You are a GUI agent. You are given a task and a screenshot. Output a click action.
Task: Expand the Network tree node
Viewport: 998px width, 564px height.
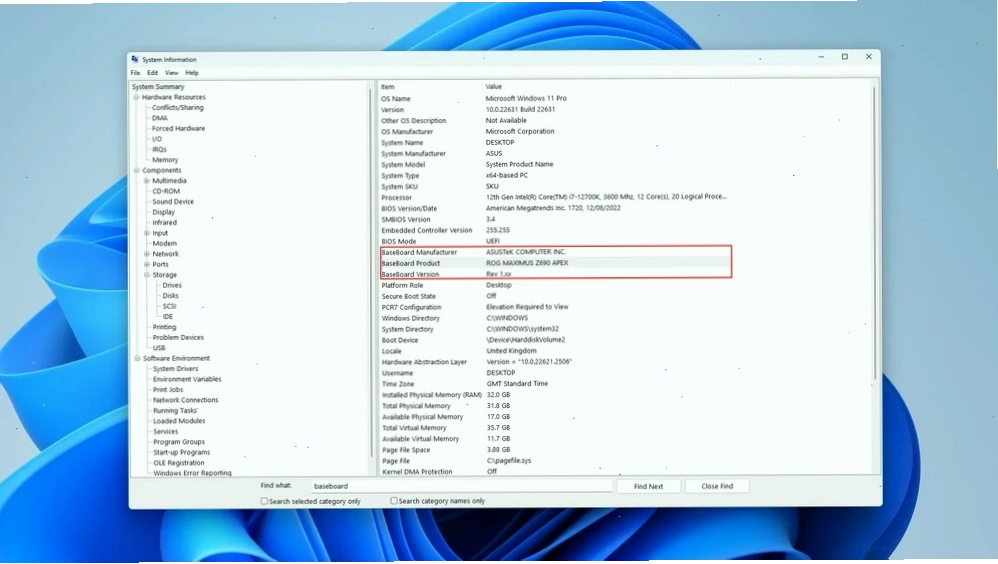click(146, 254)
